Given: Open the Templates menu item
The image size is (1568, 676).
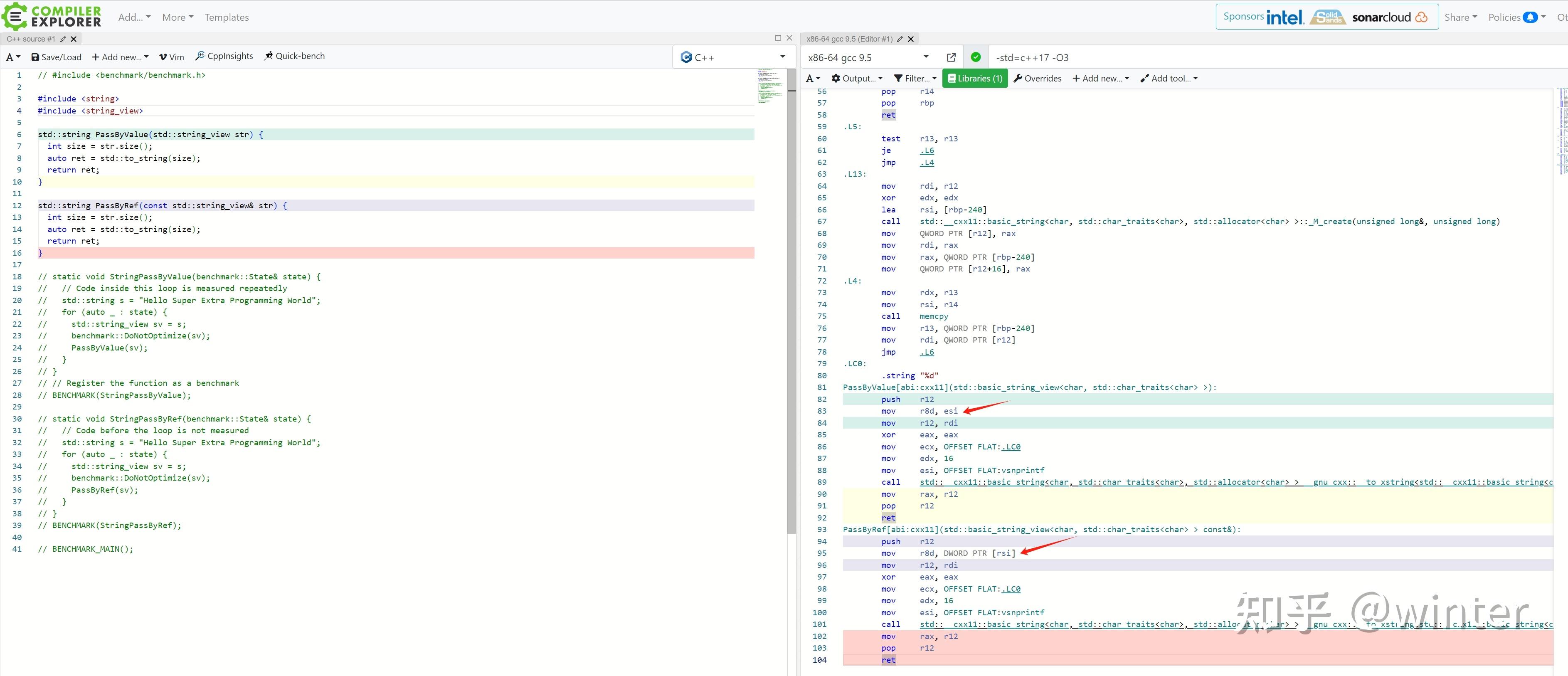Looking at the screenshot, I should click(x=227, y=17).
